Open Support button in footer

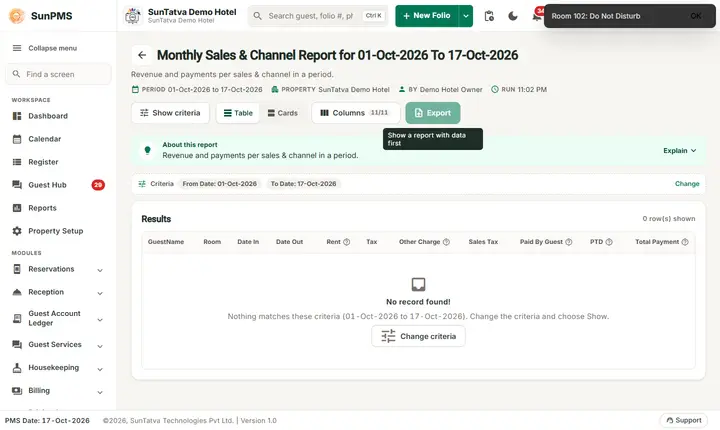click(x=684, y=420)
